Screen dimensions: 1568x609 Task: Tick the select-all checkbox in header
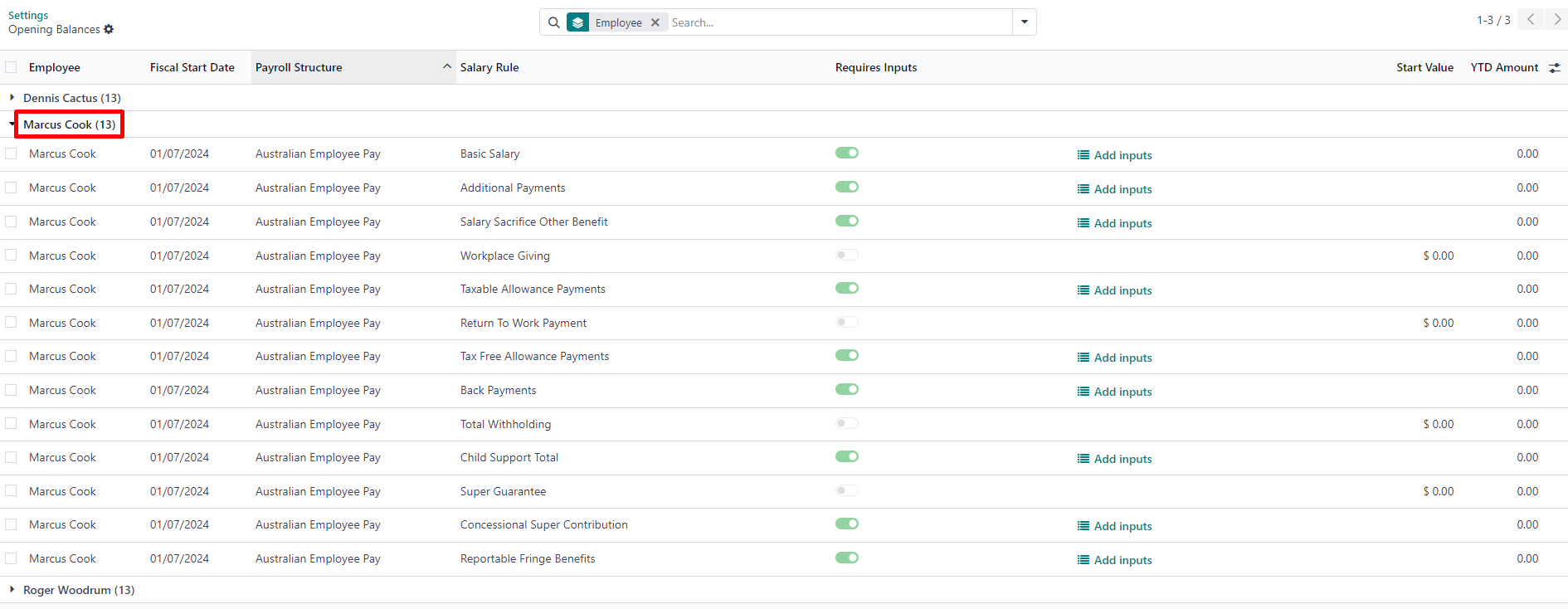(x=11, y=67)
